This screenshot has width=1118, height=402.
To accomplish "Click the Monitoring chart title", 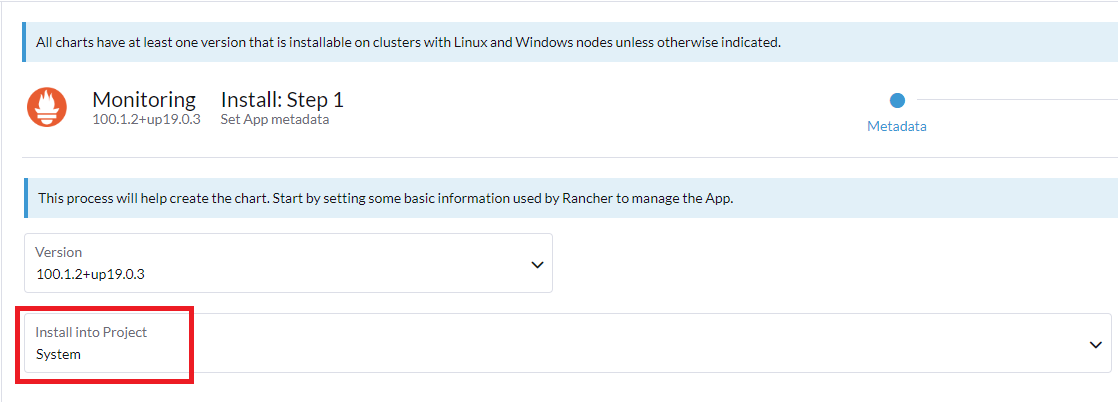I will pos(144,100).
